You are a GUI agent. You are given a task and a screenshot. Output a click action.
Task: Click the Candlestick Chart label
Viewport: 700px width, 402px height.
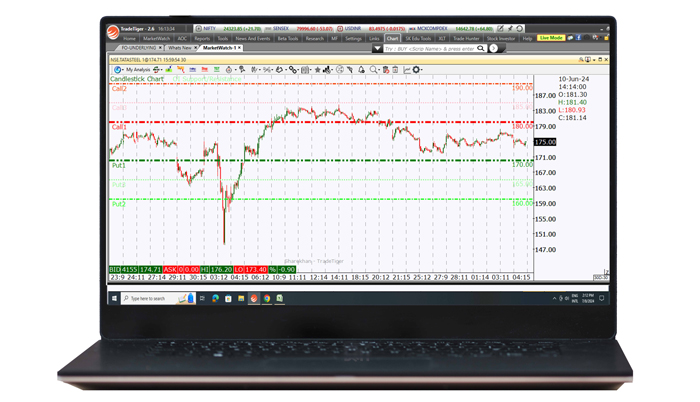[137, 79]
